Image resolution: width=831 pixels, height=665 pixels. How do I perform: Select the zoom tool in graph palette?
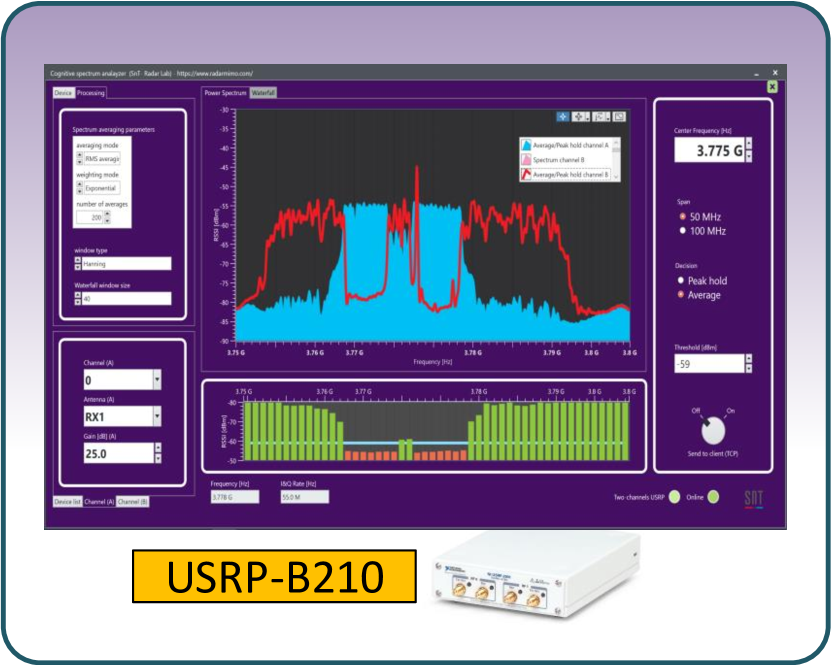pyautogui.click(x=601, y=117)
